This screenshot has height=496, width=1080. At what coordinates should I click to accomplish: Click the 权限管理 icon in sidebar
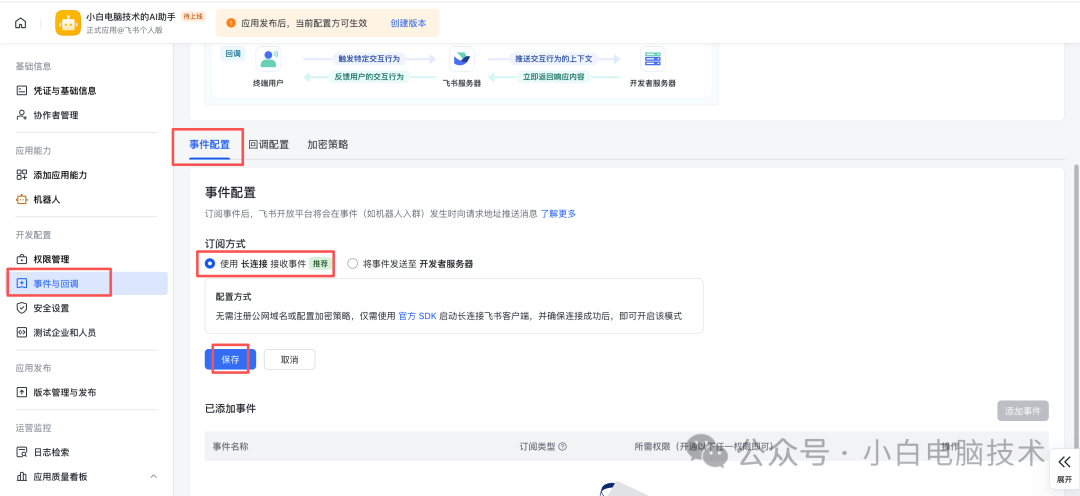point(21,259)
